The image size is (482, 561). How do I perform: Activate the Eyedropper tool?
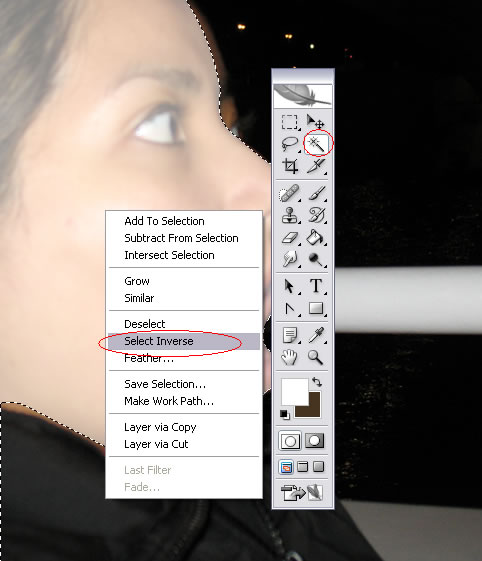coord(316,335)
